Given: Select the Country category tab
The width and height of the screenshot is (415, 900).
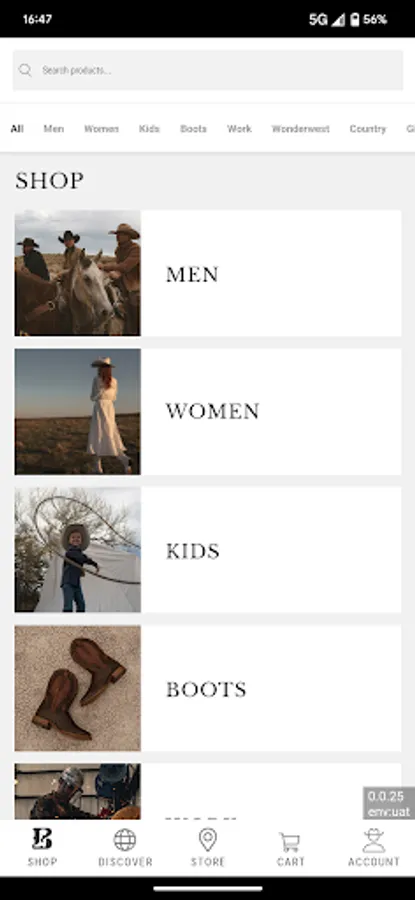Looking at the screenshot, I should point(368,129).
